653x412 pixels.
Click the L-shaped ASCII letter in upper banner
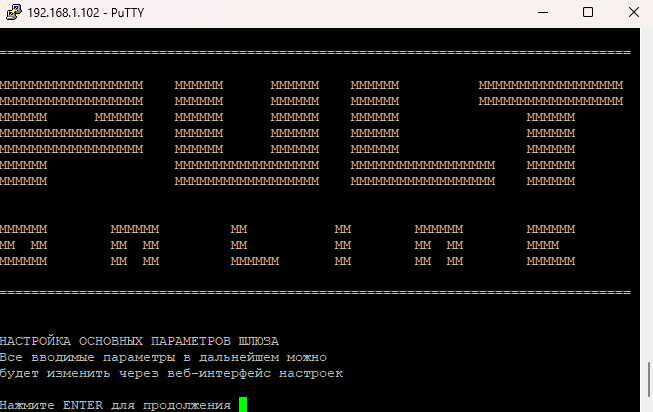pos(422,133)
